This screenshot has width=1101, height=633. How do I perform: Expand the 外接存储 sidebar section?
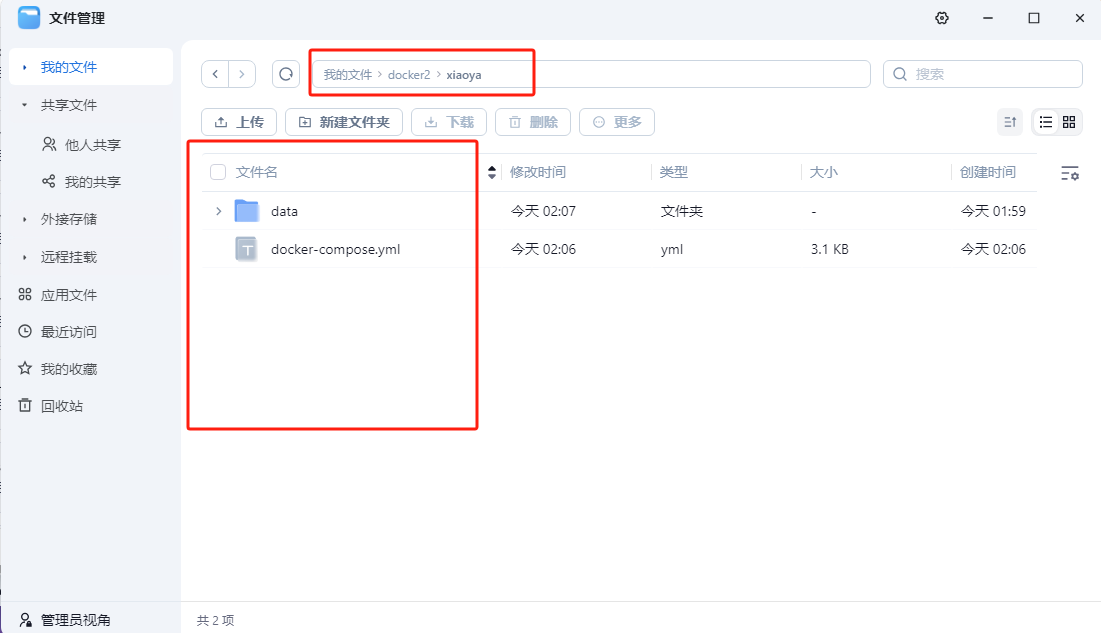[x=25, y=219]
